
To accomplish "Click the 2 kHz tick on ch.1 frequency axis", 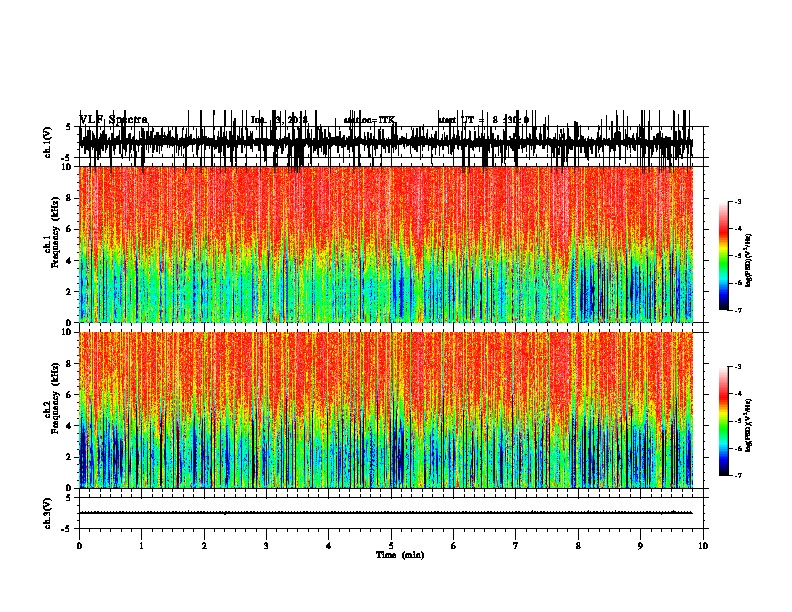I will (70, 291).
